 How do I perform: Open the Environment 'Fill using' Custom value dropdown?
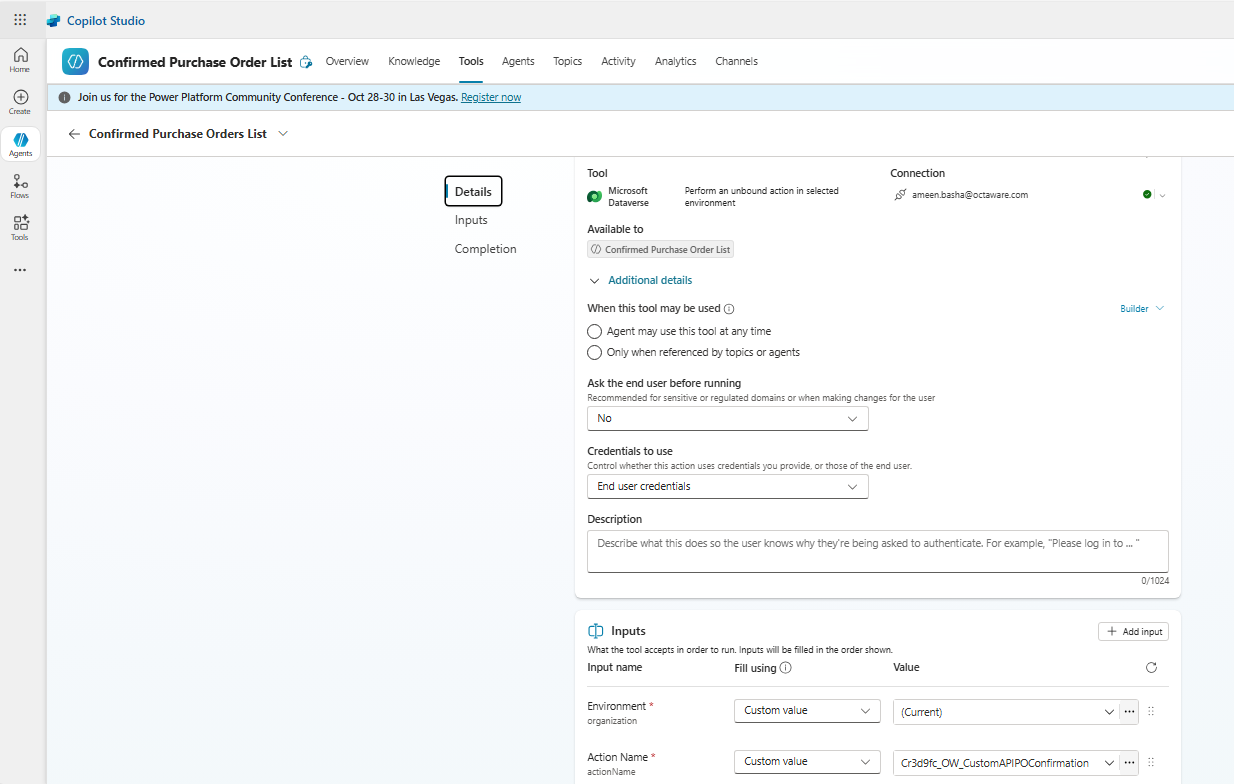[806, 711]
